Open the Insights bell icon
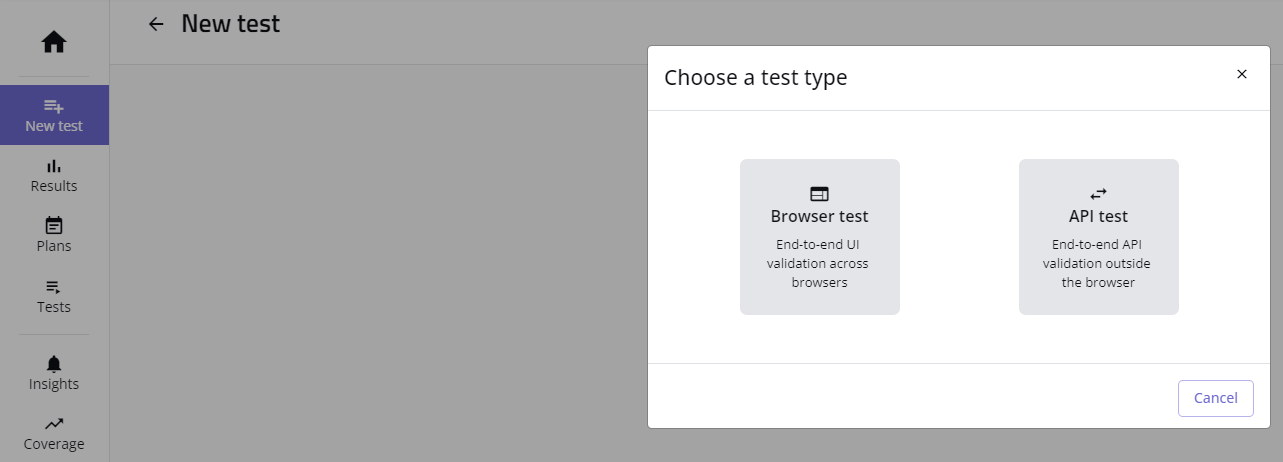This screenshot has height=462, width=1283. (x=54, y=364)
